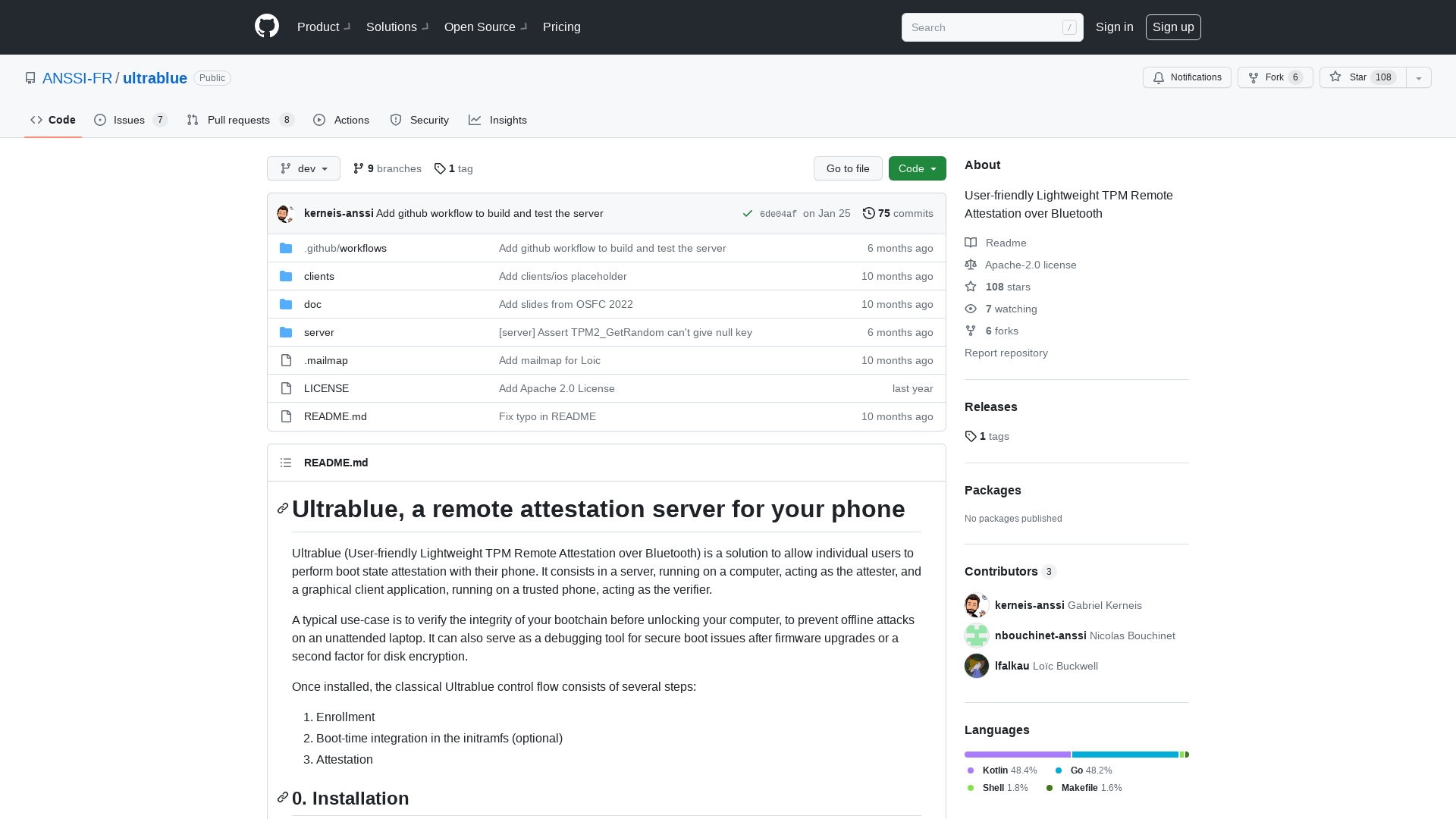Click the server folder icon
This screenshot has height=819, width=1456.
[x=286, y=332]
